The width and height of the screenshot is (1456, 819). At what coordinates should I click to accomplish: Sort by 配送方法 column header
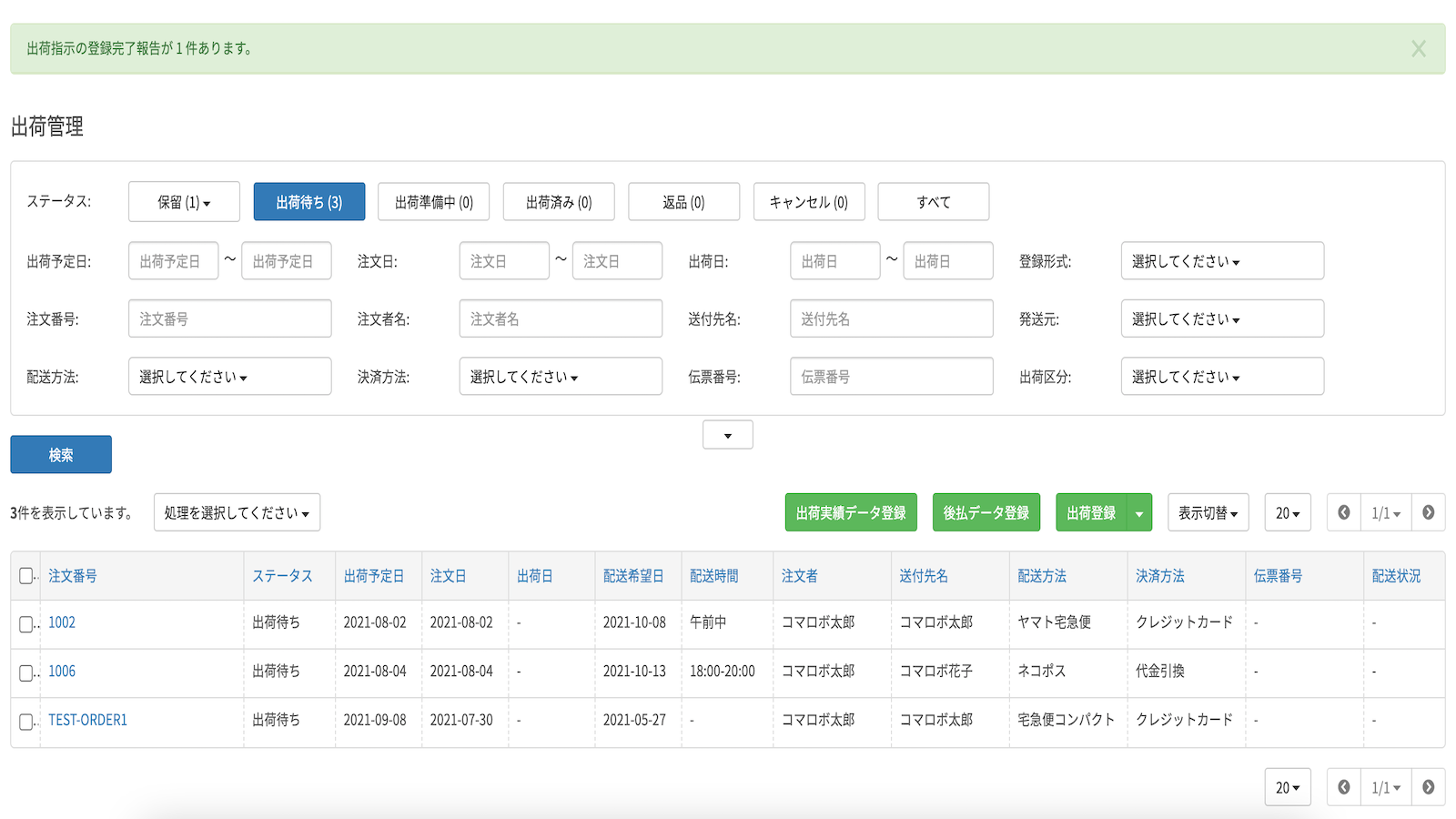click(x=1042, y=575)
